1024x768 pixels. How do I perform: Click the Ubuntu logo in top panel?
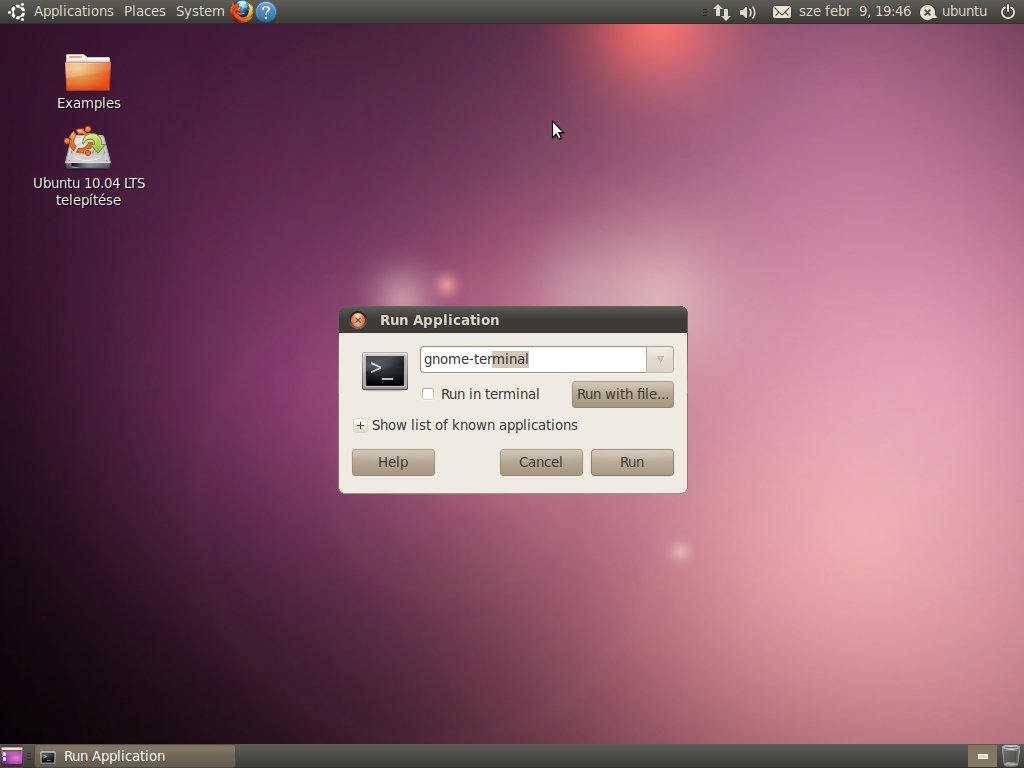pos(16,11)
